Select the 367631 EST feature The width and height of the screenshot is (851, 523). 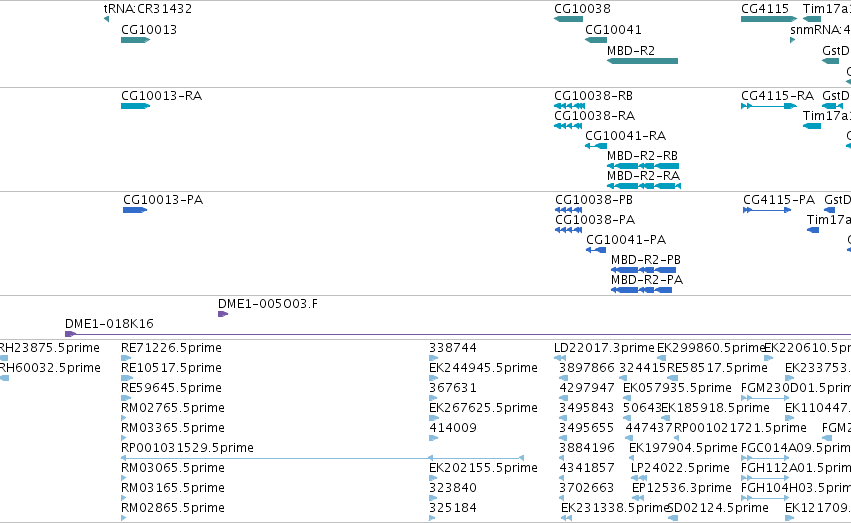point(433,398)
